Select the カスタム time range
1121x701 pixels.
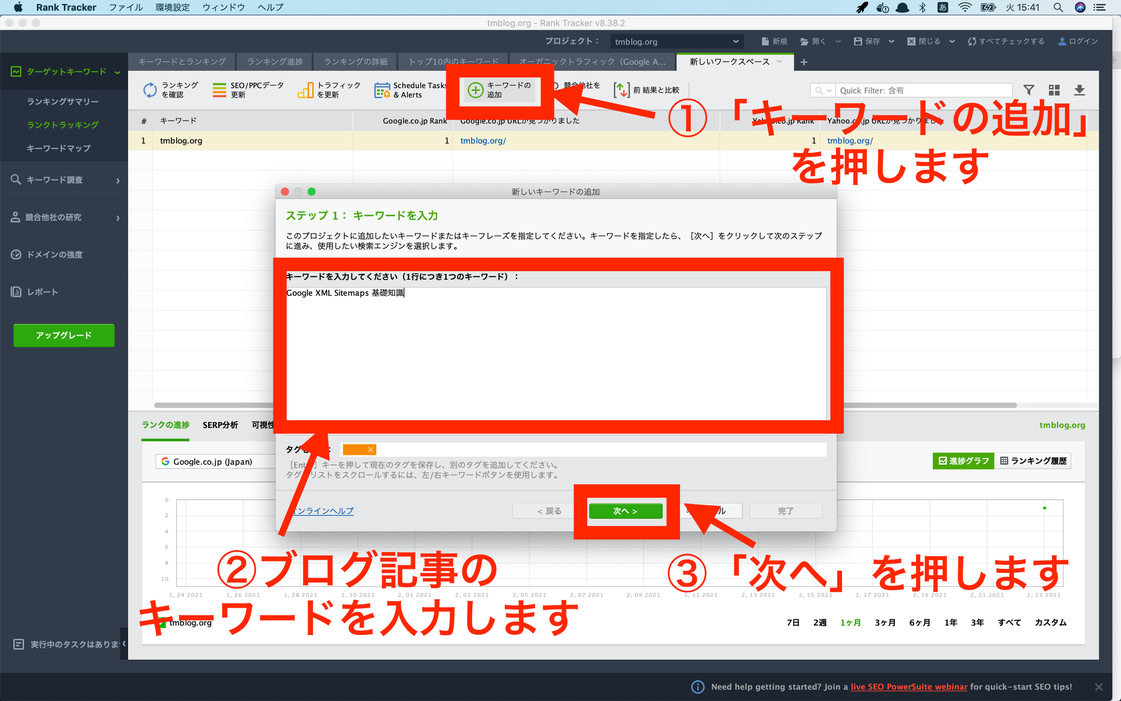coord(1050,622)
